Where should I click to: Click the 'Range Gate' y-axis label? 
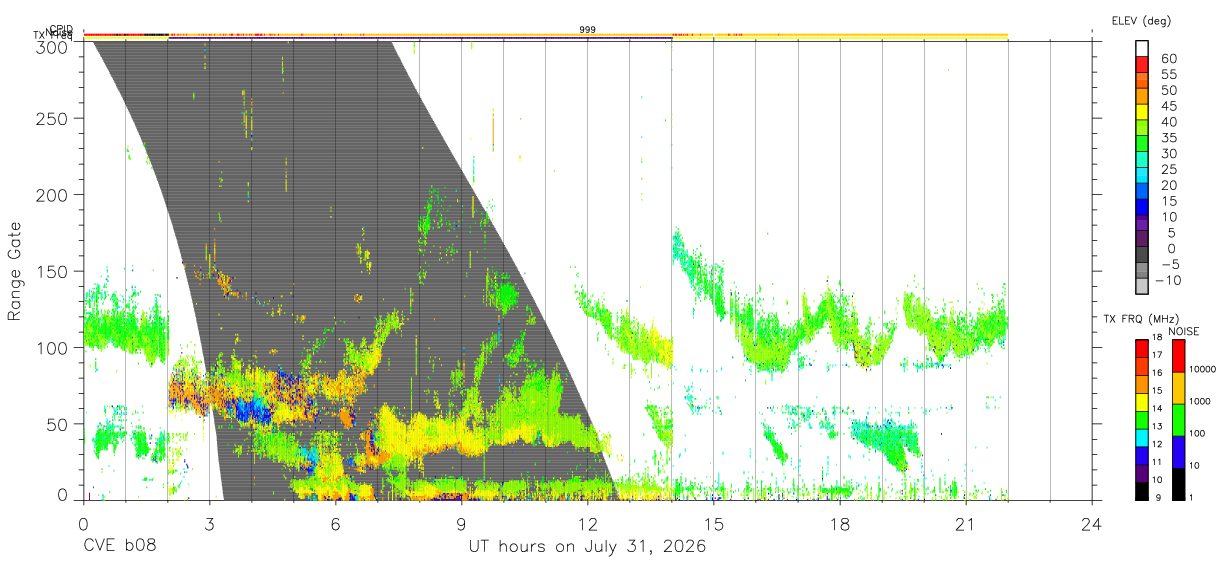(15, 272)
